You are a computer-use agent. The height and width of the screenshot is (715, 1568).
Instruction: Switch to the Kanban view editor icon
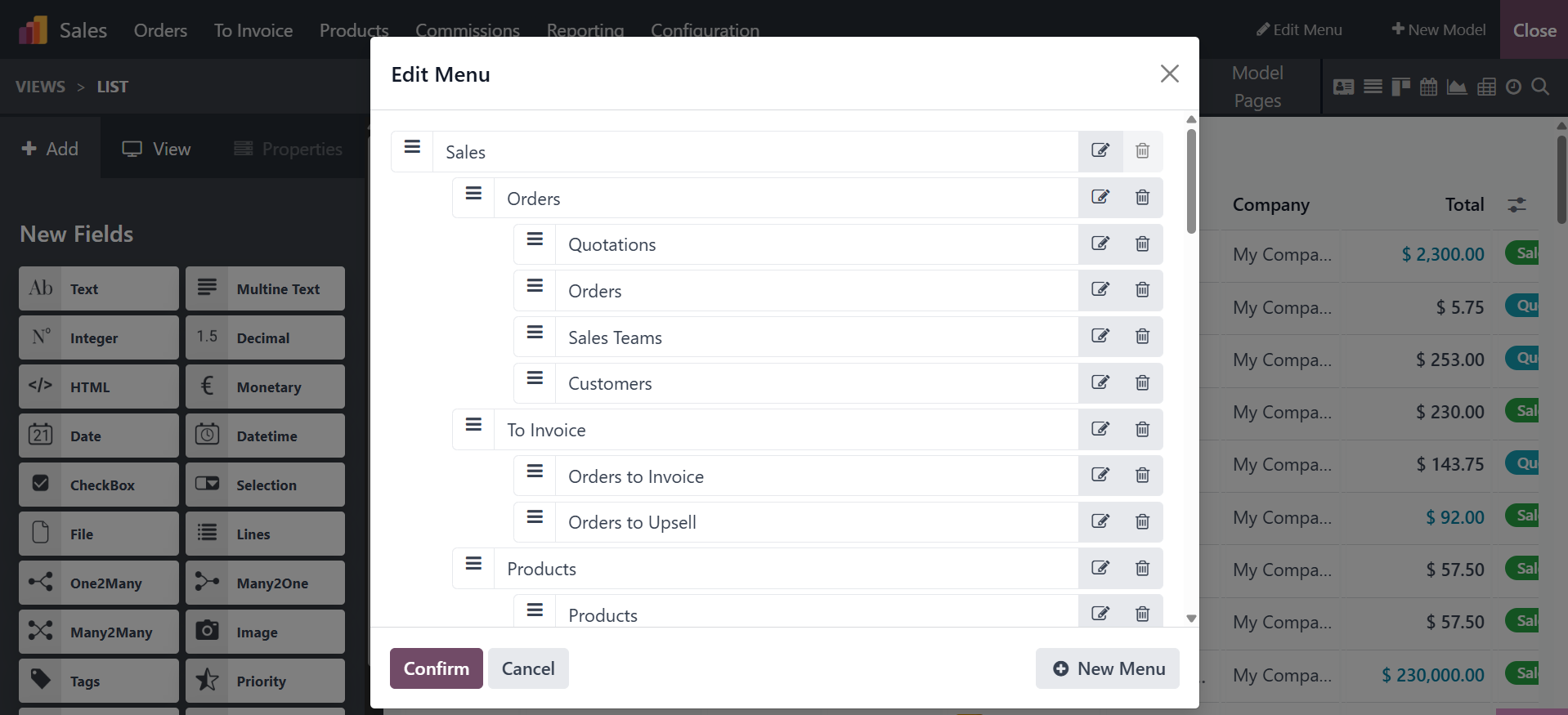pos(1400,87)
